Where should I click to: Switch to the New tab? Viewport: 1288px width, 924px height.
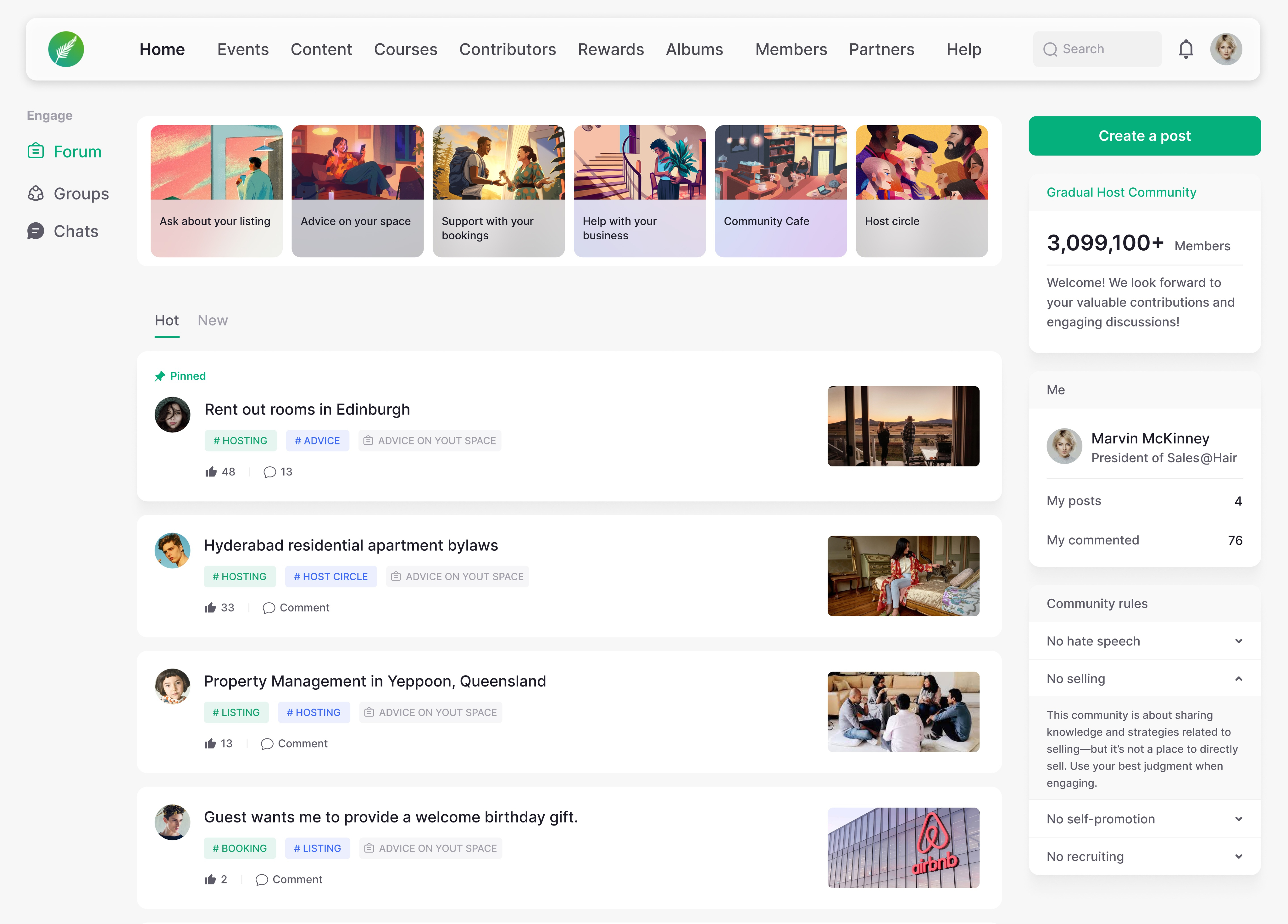(x=212, y=320)
